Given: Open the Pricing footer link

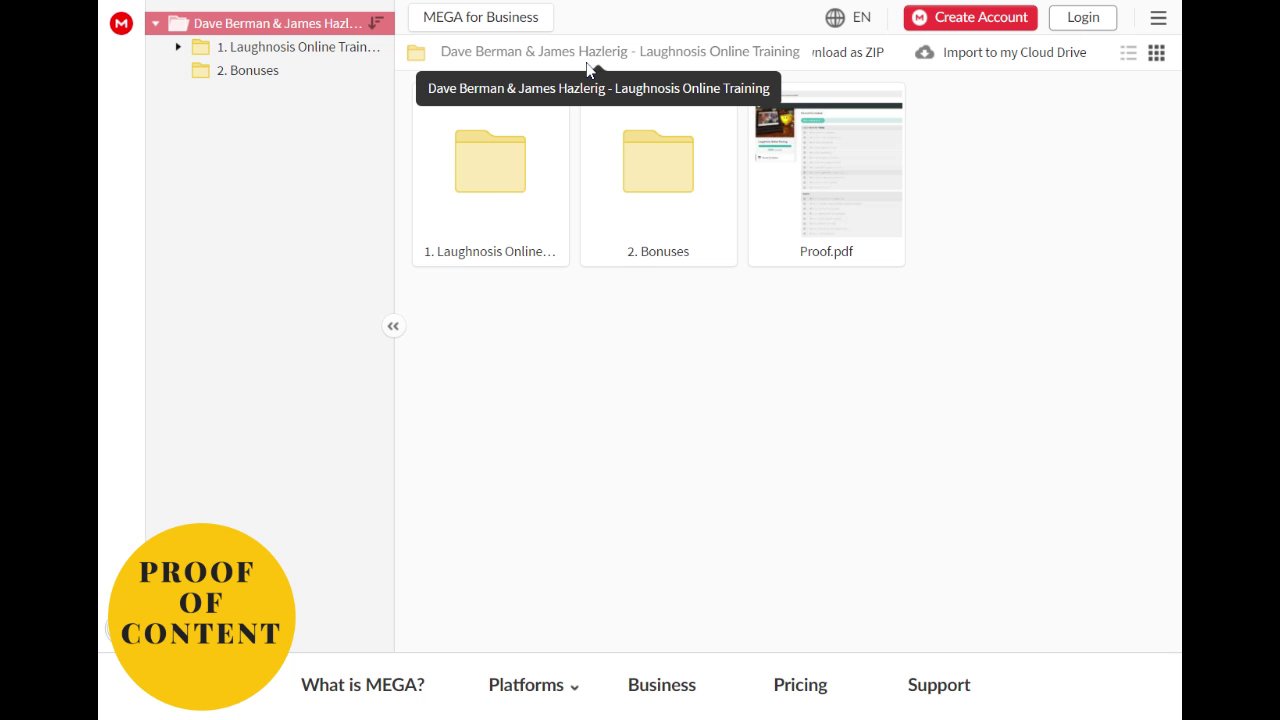Looking at the screenshot, I should 800,685.
